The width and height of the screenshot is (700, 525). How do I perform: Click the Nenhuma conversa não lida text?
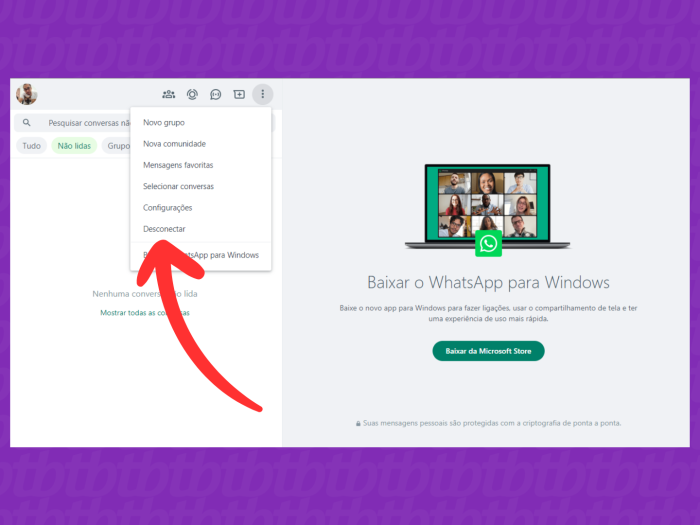tap(145, 294)
